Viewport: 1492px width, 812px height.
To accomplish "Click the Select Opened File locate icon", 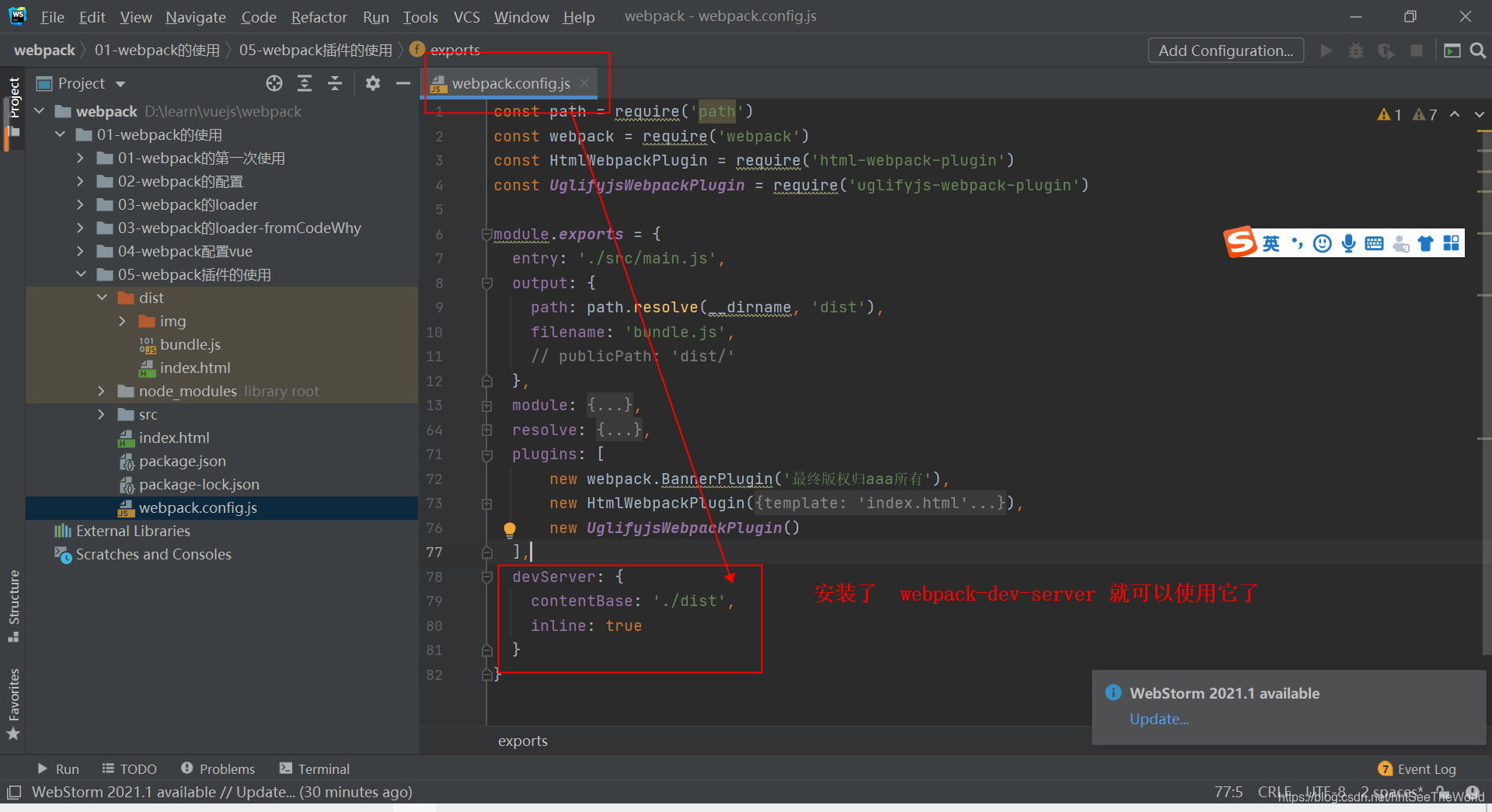I will (x=274, y=83).
